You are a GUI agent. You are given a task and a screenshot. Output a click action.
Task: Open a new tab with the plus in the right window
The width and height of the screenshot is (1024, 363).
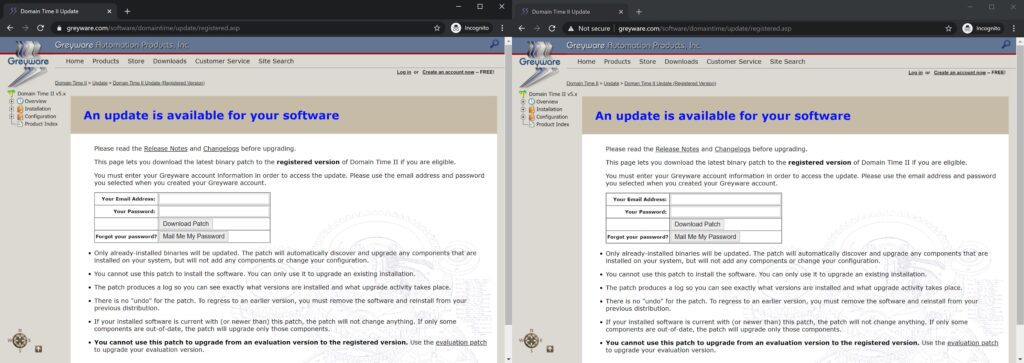(x=639, y=12)
